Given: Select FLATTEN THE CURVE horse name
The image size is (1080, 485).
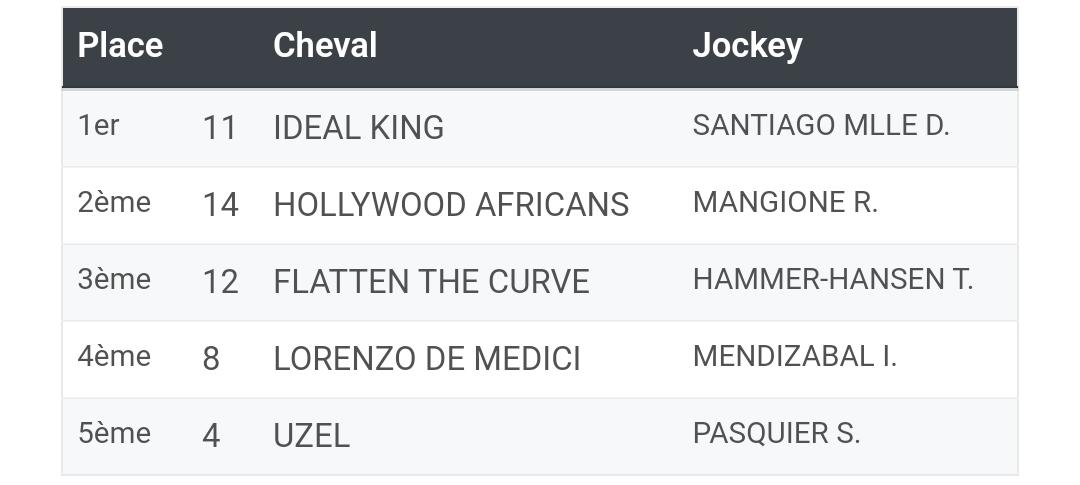Looking at the screenshot, I should coord(431,282).
